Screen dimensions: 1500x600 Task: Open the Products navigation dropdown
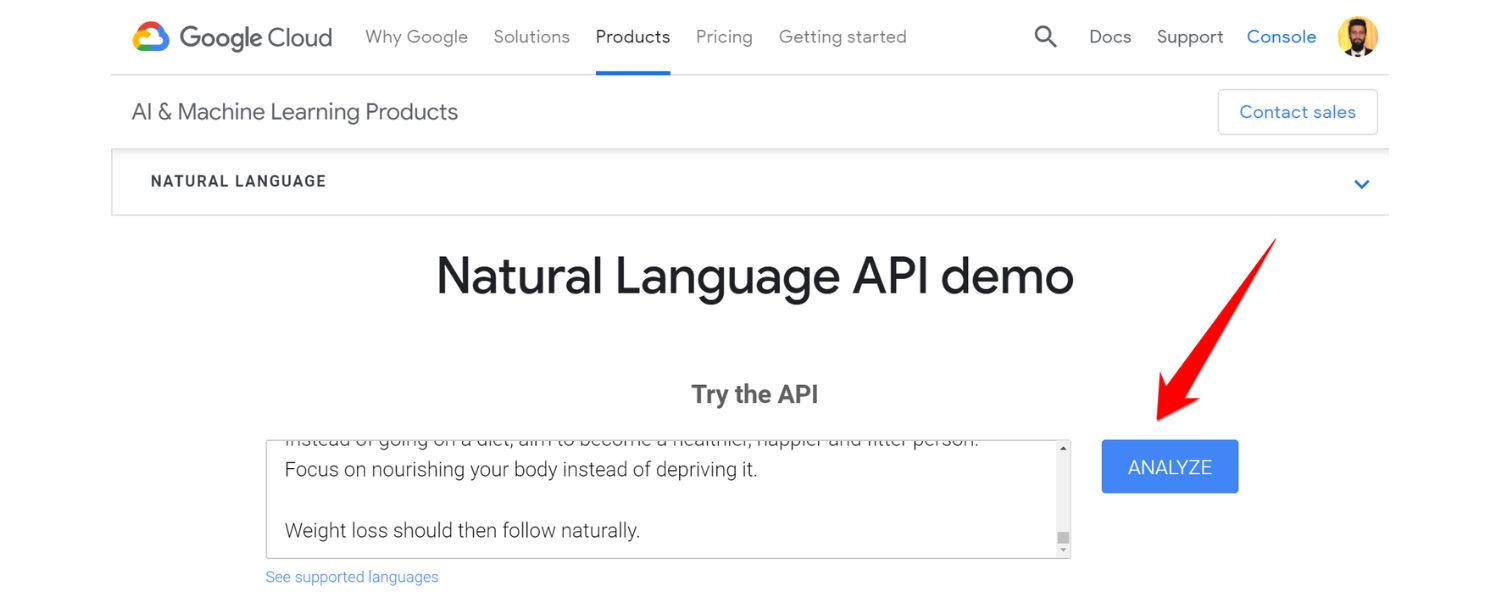[x=632, y=36]
